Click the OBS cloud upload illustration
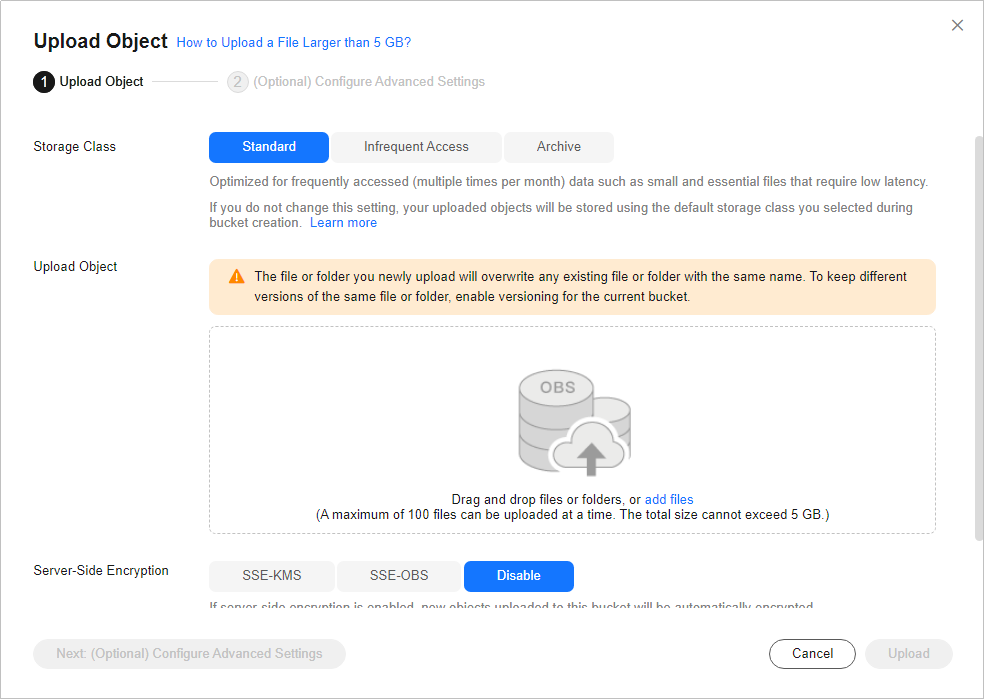The image size is (984, 699). [574, 422]
